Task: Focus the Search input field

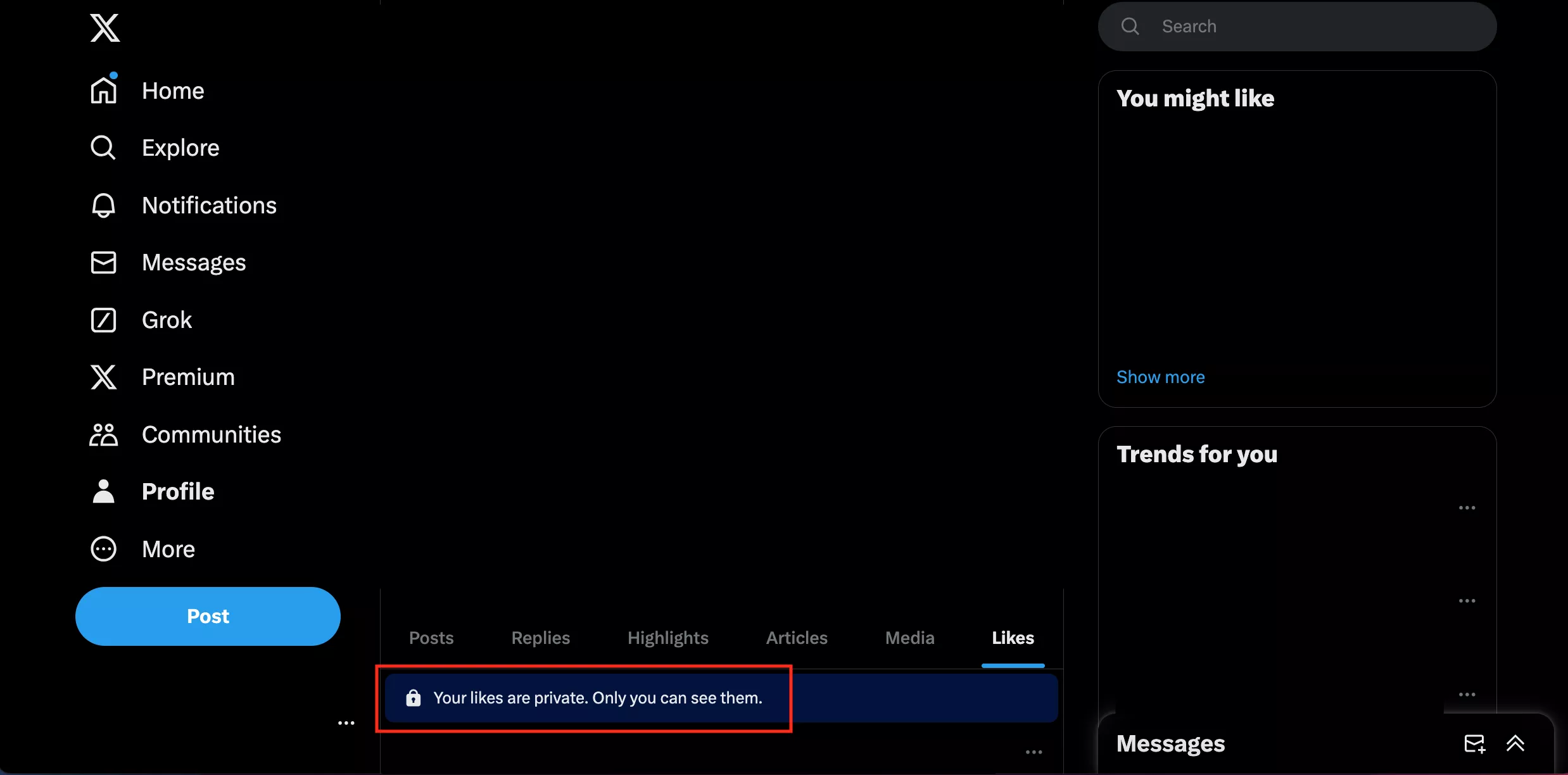Action: point(1317,27)
